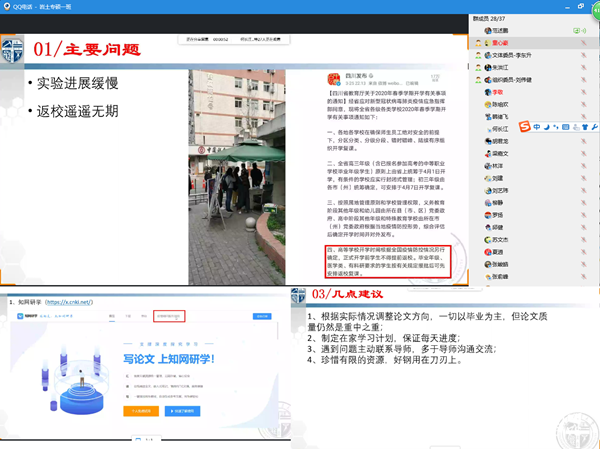Click the QQ电话 window icon in title bar

pyautogui.click(x=7, y=6)
